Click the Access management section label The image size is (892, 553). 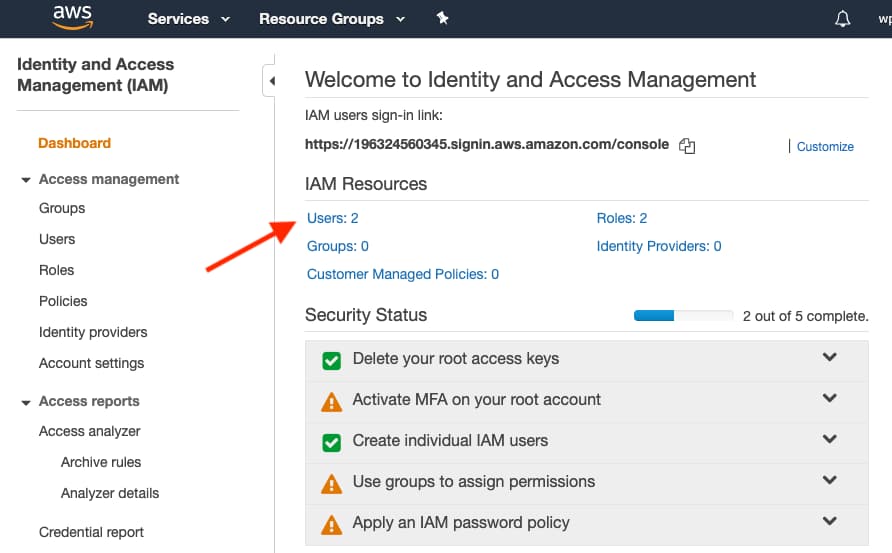click(109, 179)
